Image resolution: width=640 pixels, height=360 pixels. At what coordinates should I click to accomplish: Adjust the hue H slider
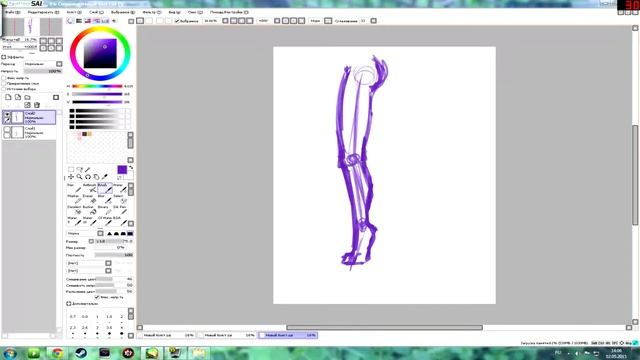pyautogui.click(x=97, y=86)
